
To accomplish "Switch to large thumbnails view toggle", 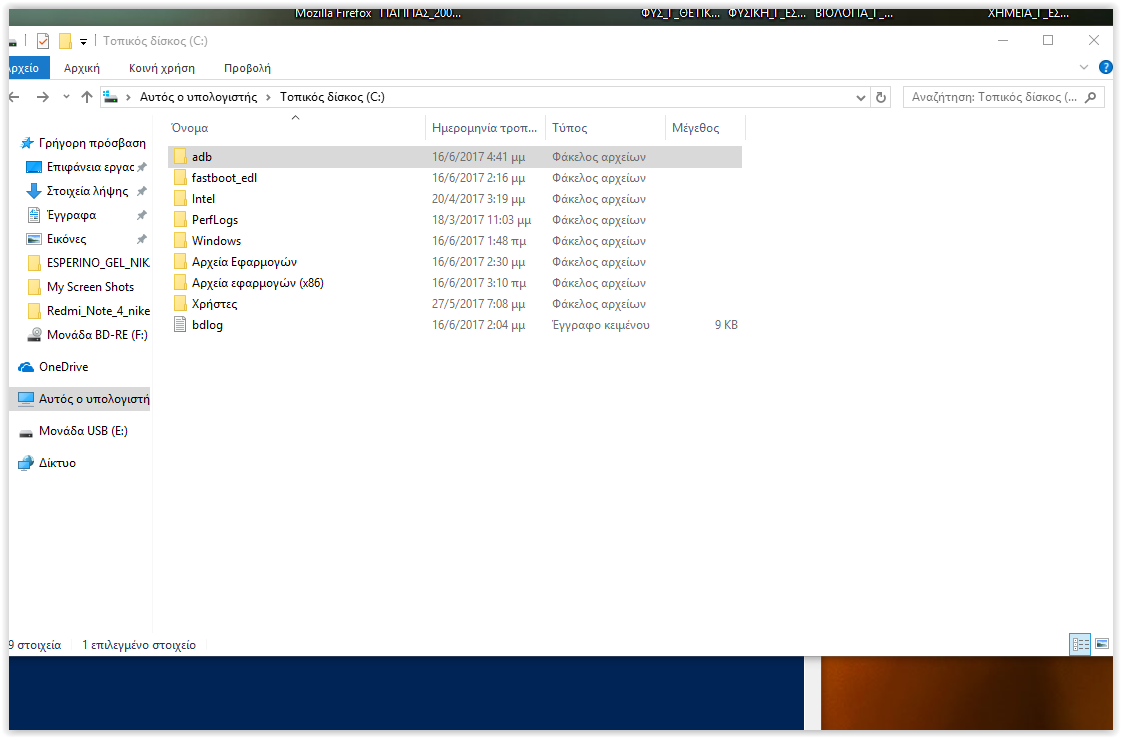I will (1102, 645).
